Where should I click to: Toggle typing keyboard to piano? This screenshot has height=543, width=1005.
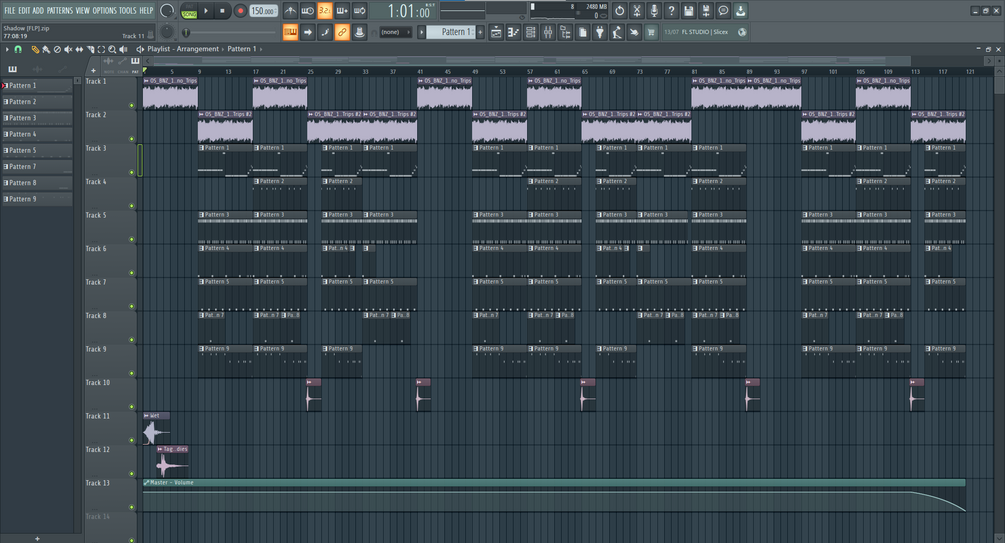coord(290,32)
